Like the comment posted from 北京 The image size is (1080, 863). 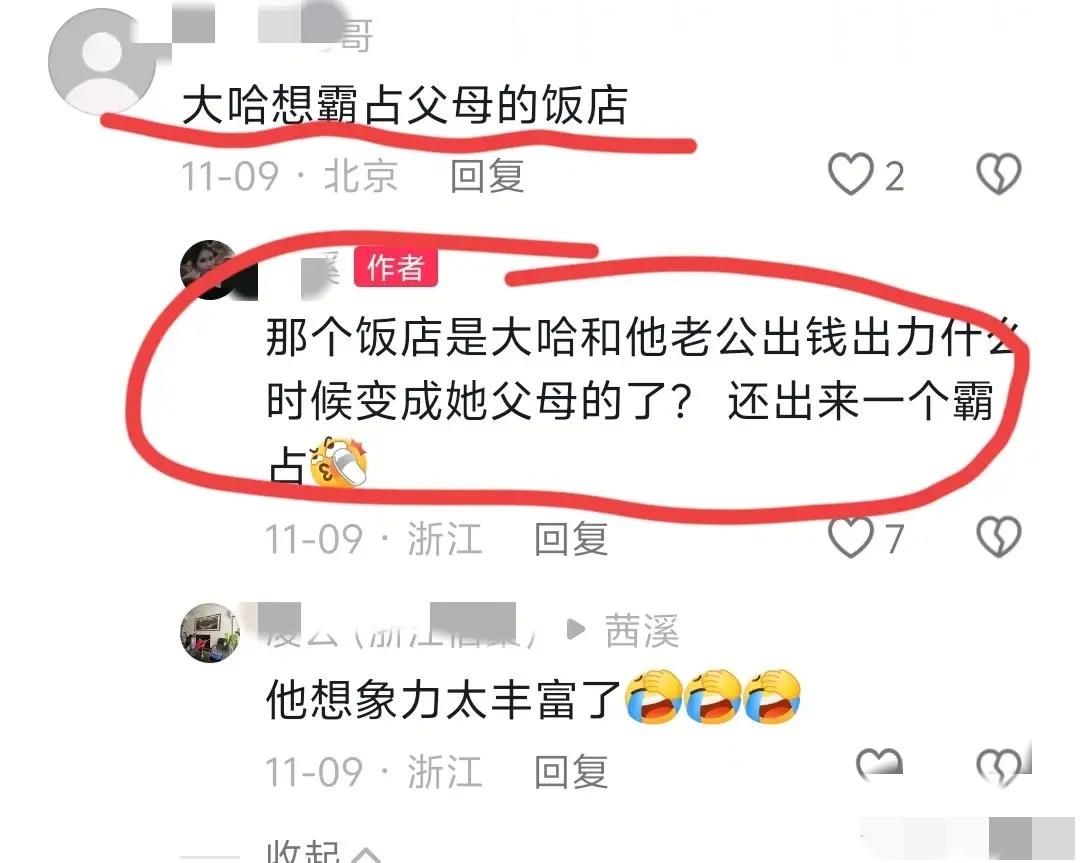click(x=850, y=174)
